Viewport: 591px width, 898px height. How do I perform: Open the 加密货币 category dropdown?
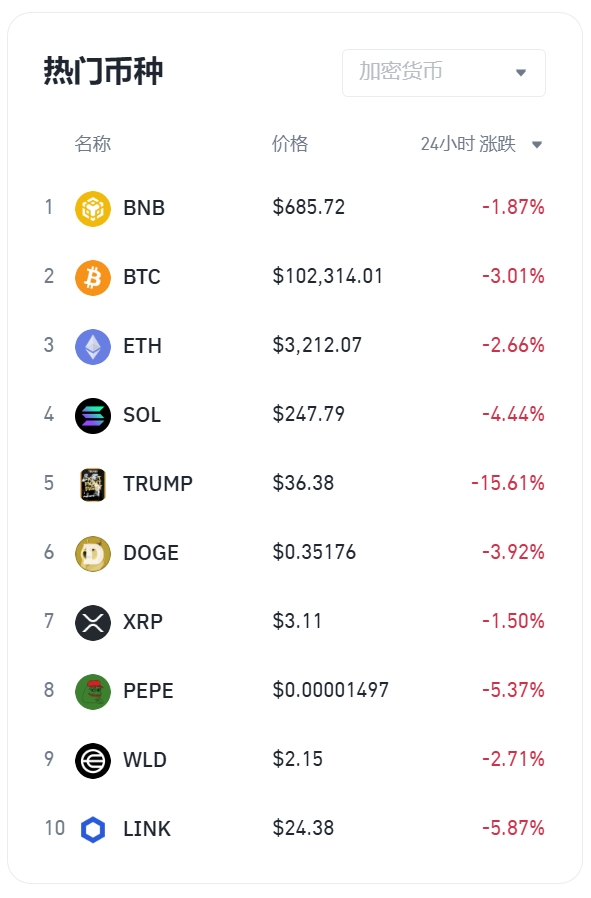coord(444,73)
